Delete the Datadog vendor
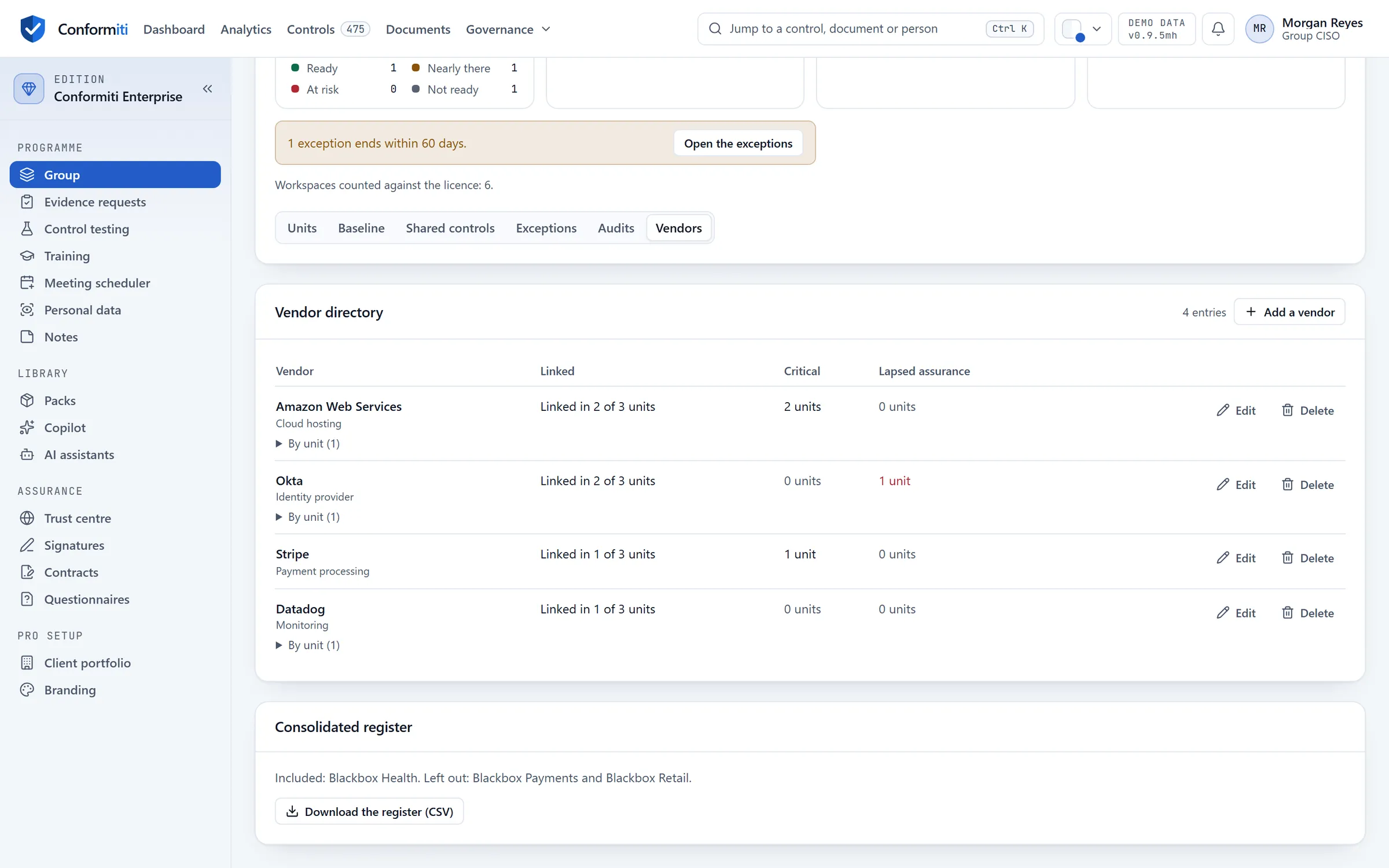The width and height of the screenshot is (1389, 868). (1308, 613)
